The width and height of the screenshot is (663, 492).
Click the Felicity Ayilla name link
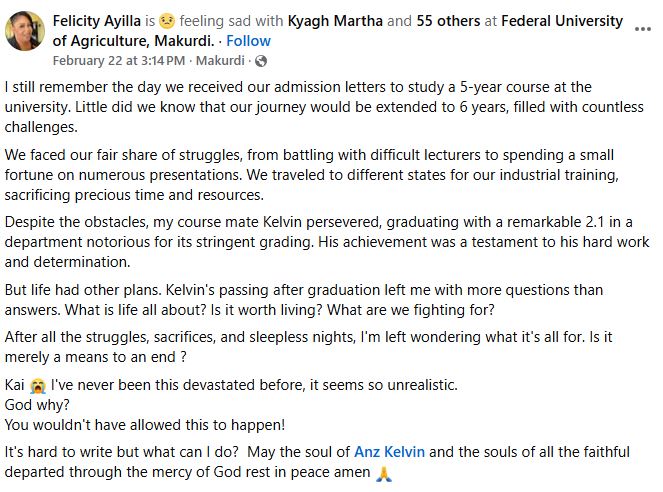pos(101,21)
